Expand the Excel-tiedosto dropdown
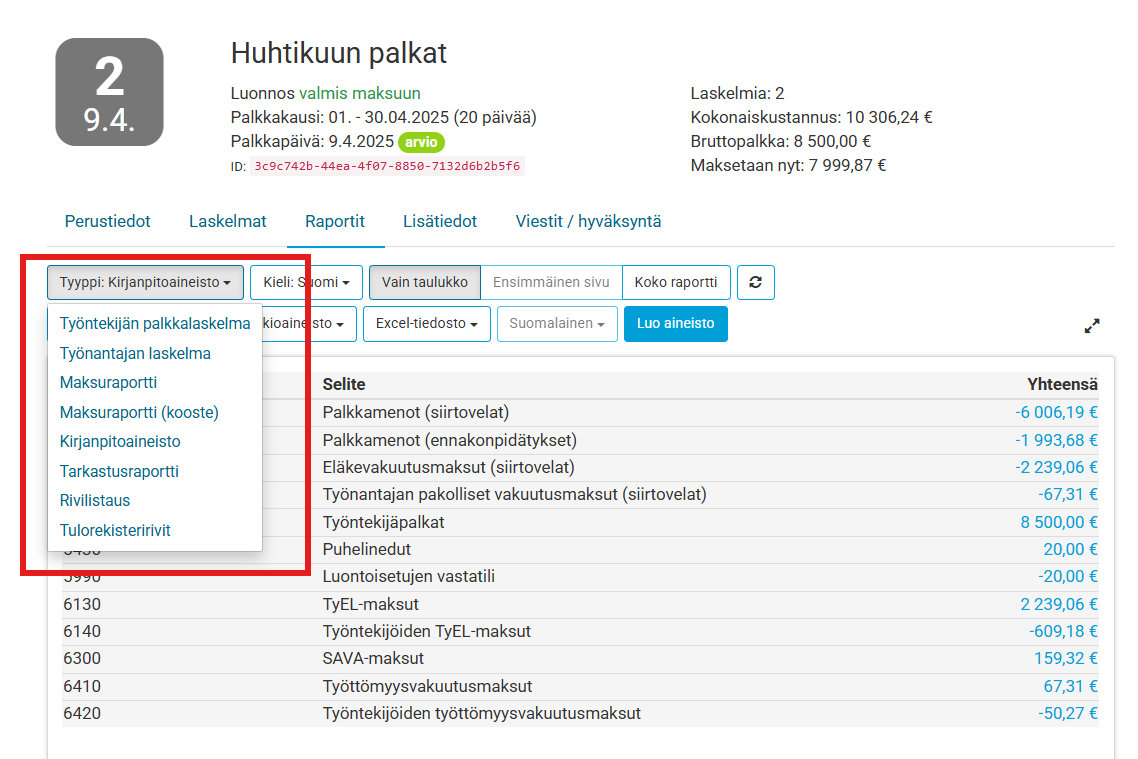The height and width of the screenshot is (759, 1138). (x=426, y=324)
